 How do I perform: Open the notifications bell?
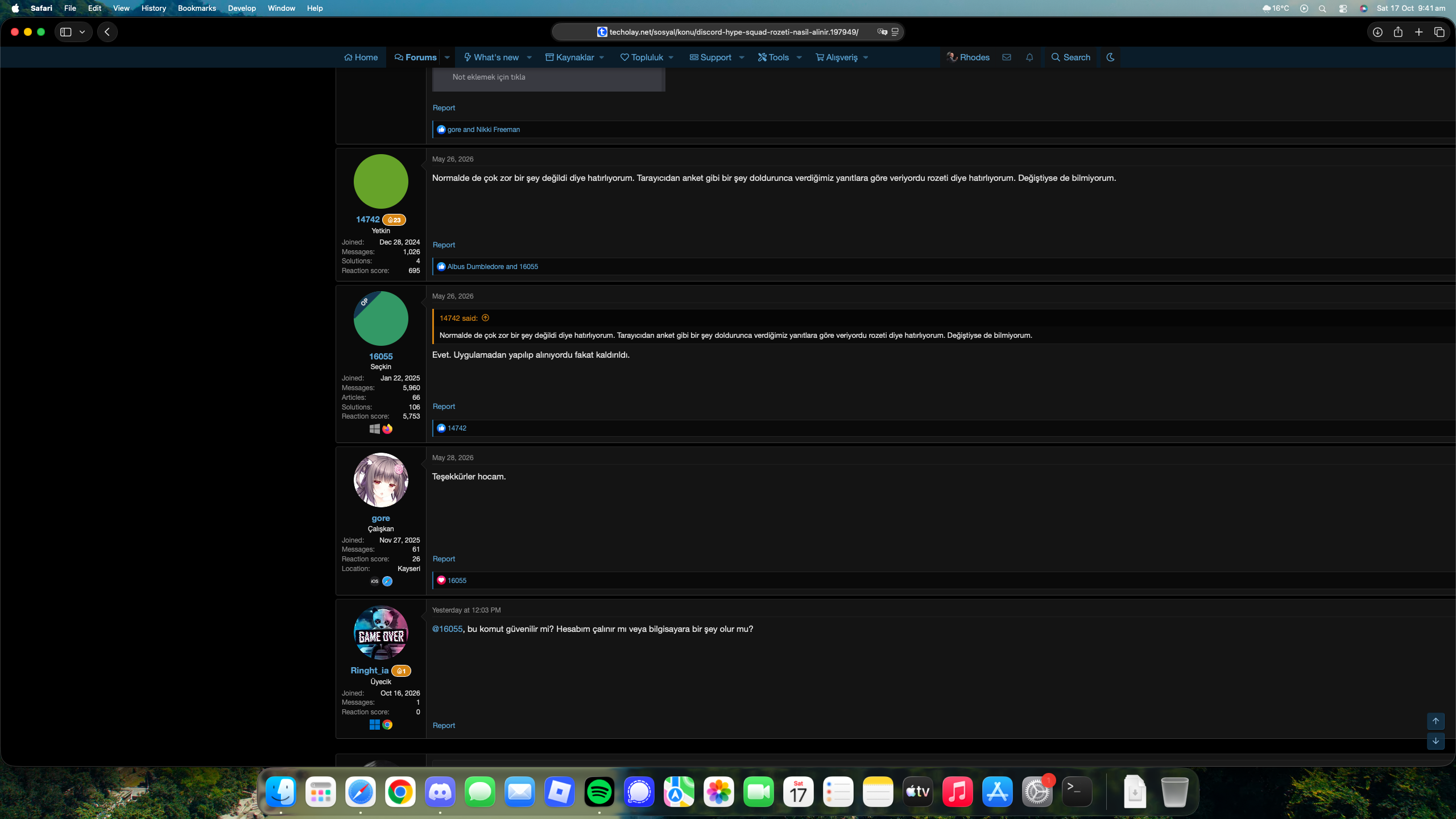pos(1029,57)
